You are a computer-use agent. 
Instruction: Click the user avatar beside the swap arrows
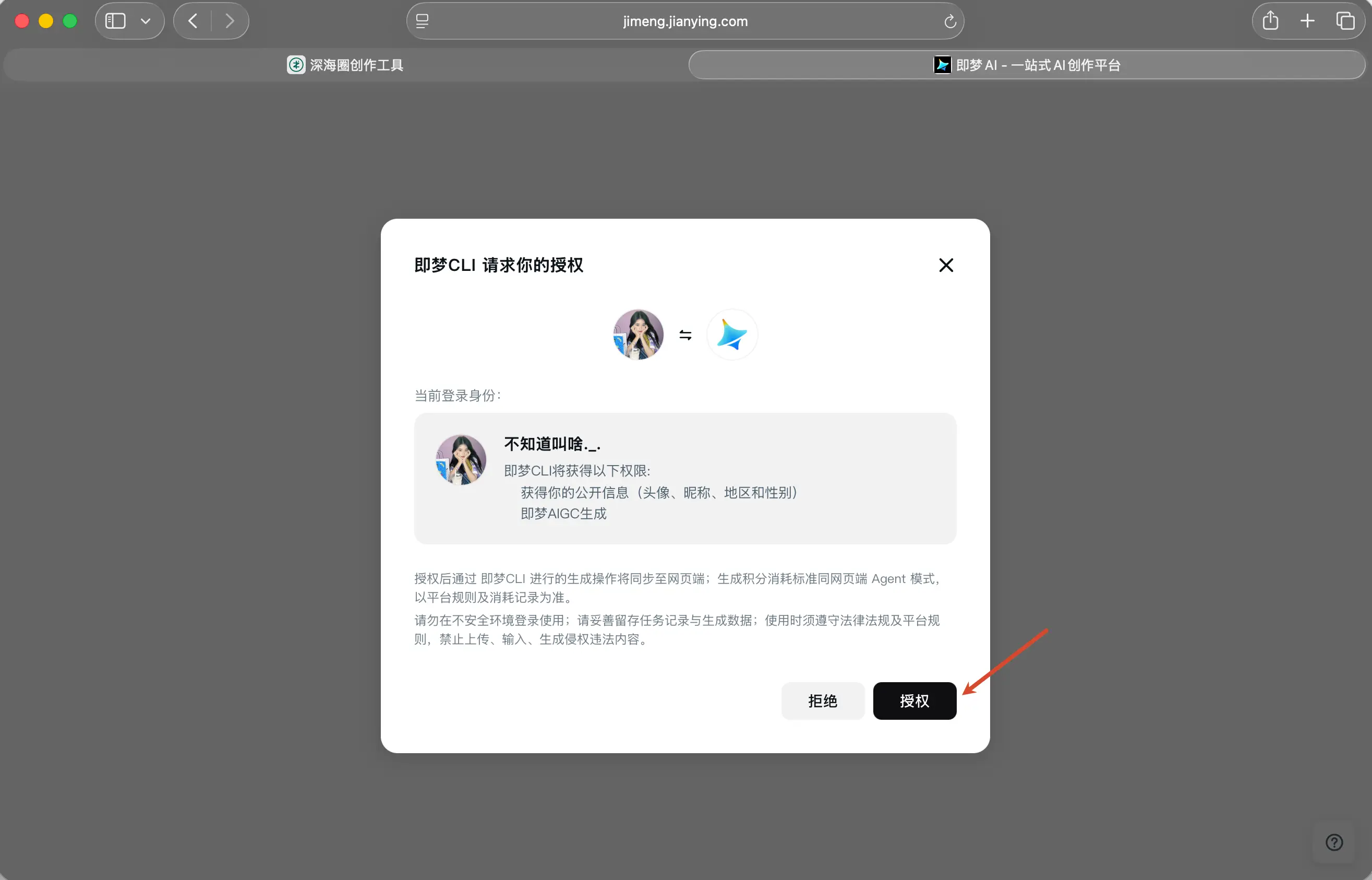639,335
